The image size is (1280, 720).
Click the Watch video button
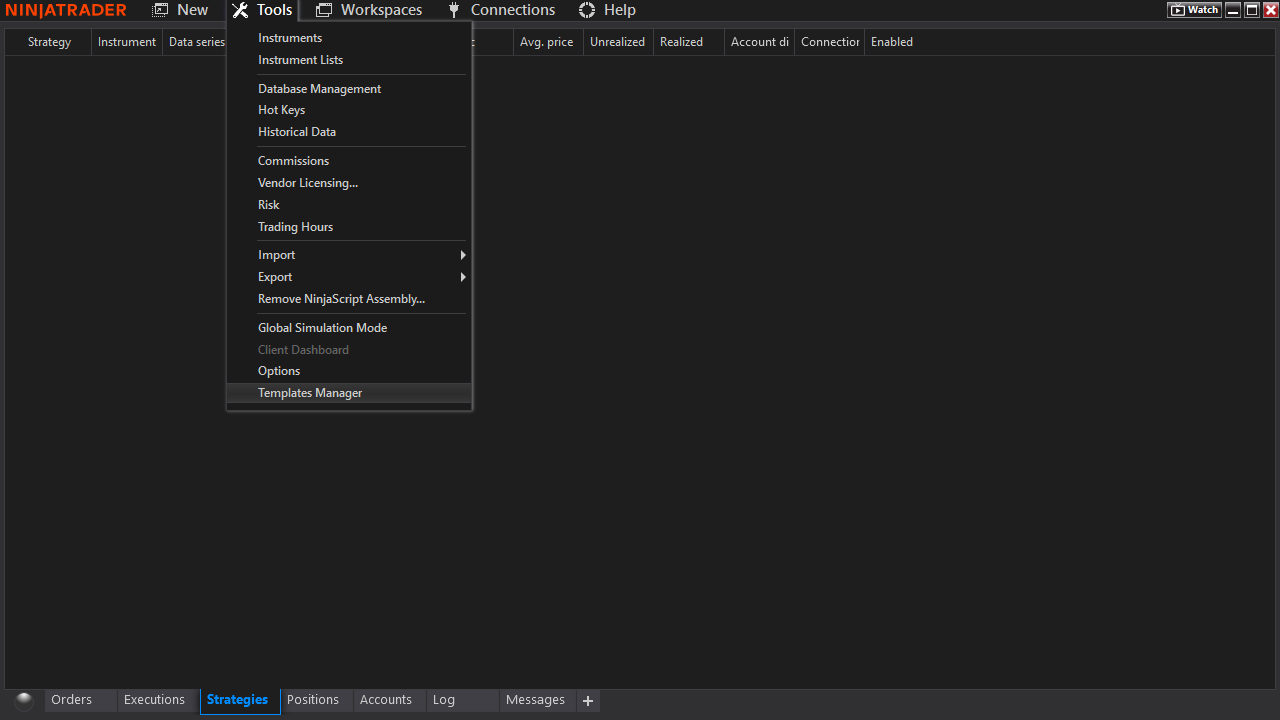pos(1195,10)
